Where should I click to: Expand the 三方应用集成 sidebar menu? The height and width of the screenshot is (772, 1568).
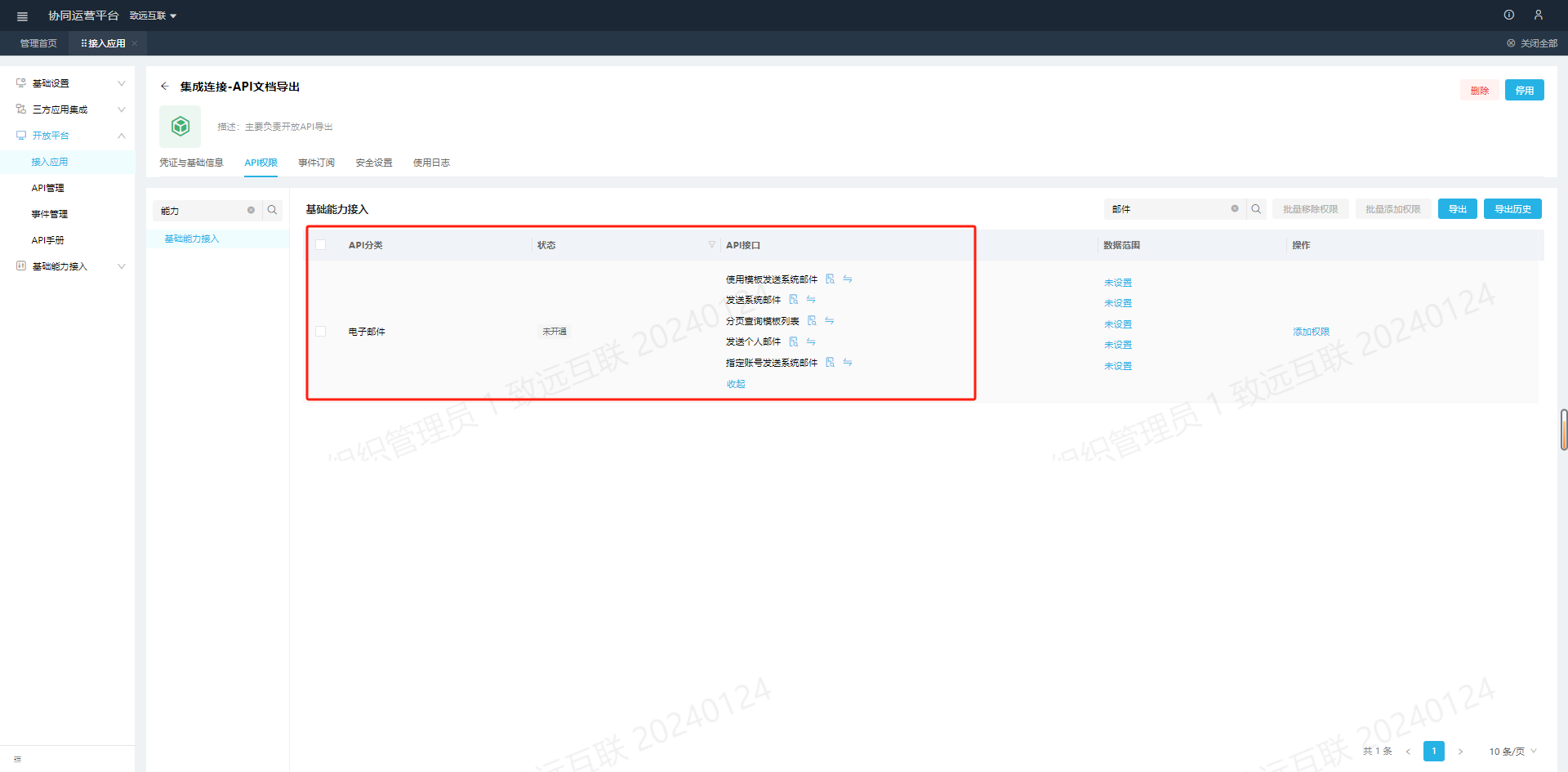[68, 109]
